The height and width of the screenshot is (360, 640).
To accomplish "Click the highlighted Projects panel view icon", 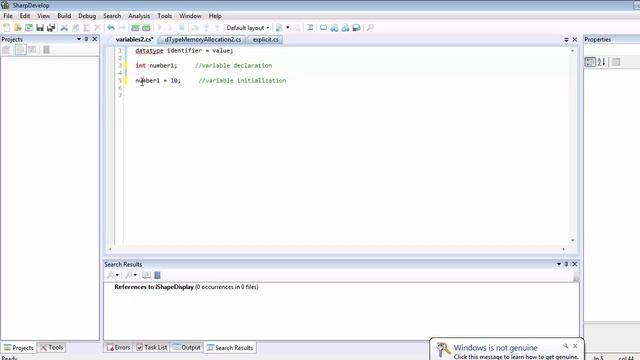I will pyautogui.click(x=20, y=50).
